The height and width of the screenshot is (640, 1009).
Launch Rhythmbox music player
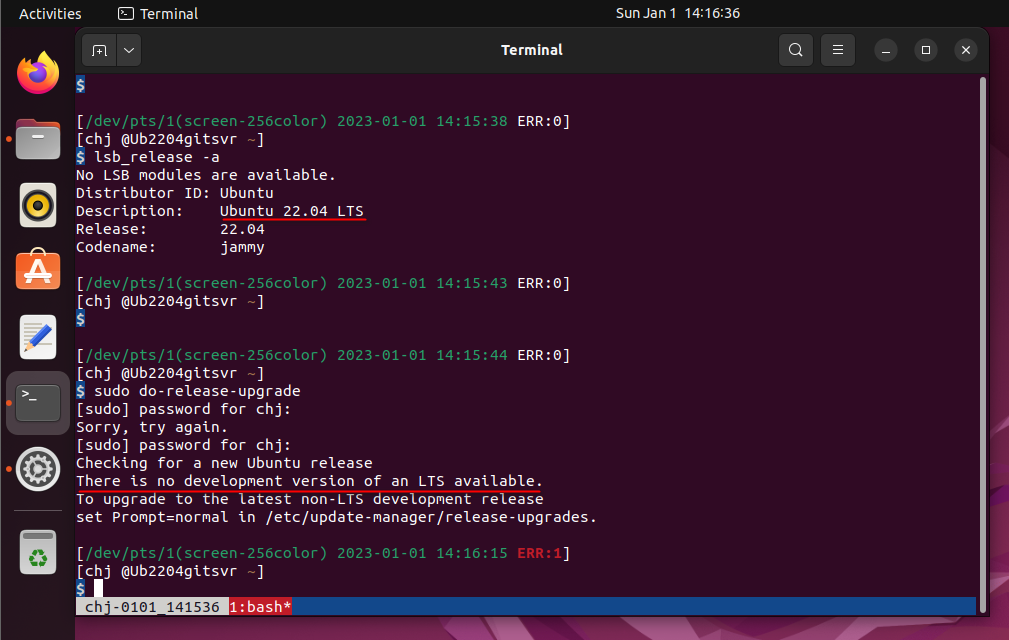(38, 205)
